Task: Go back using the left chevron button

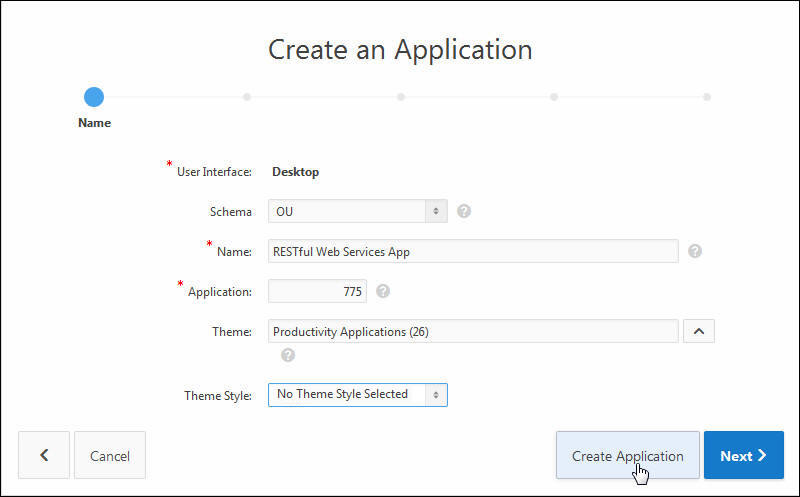Action: click(x=43, y=455)
